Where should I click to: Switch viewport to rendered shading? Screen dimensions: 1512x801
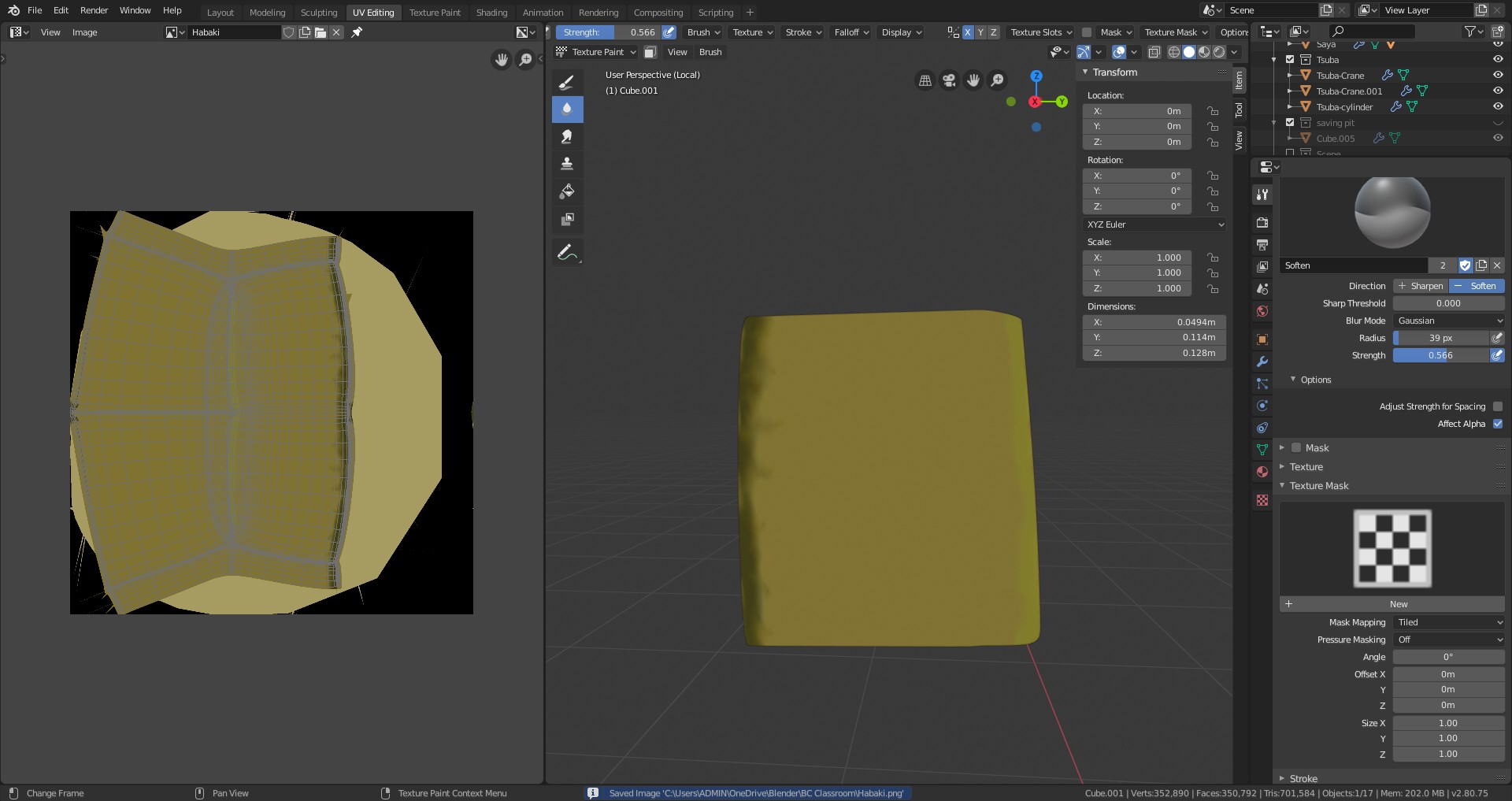(x=1219, y=52)
